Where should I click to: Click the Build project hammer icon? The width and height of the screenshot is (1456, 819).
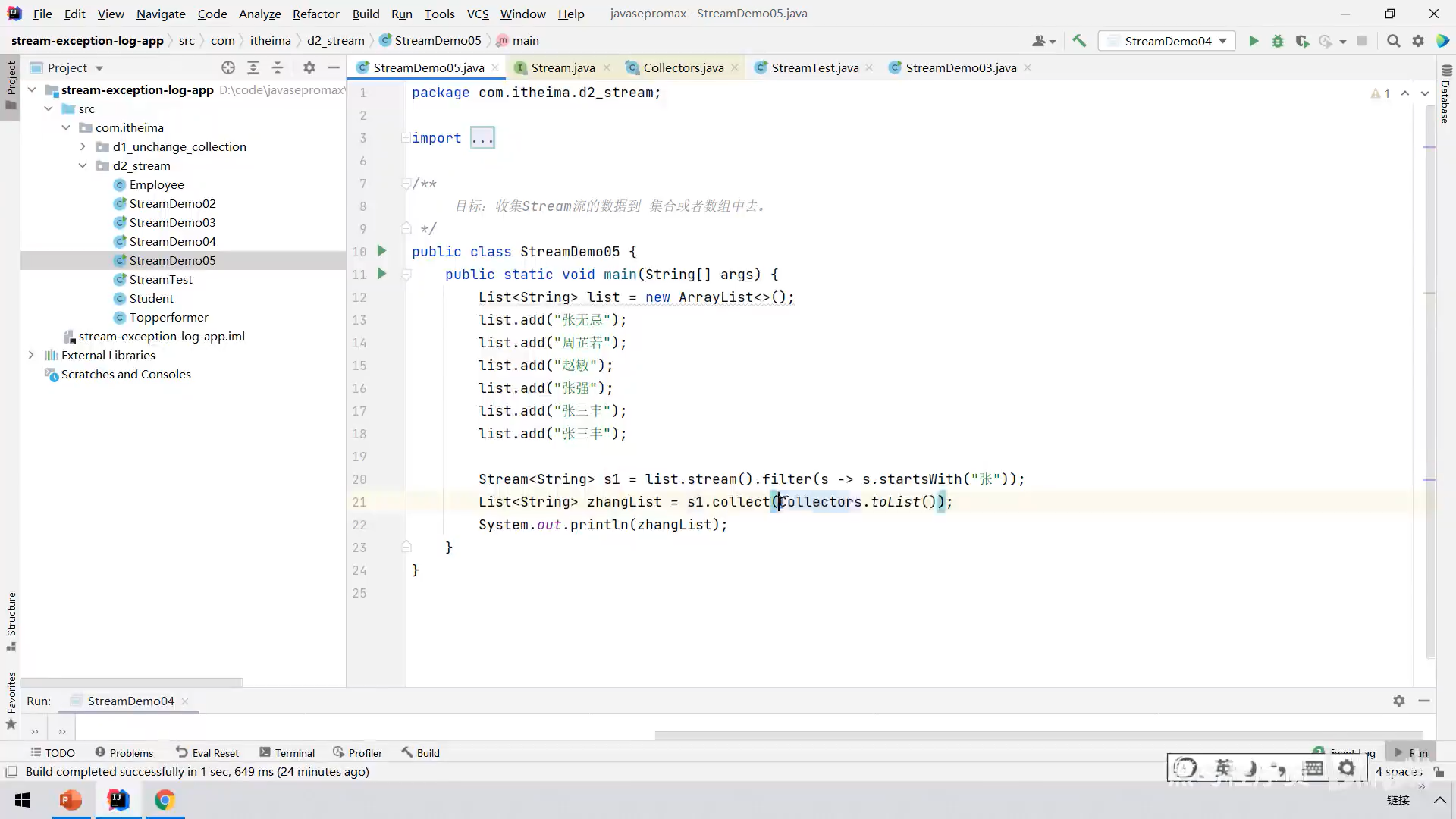(1079, 41)
